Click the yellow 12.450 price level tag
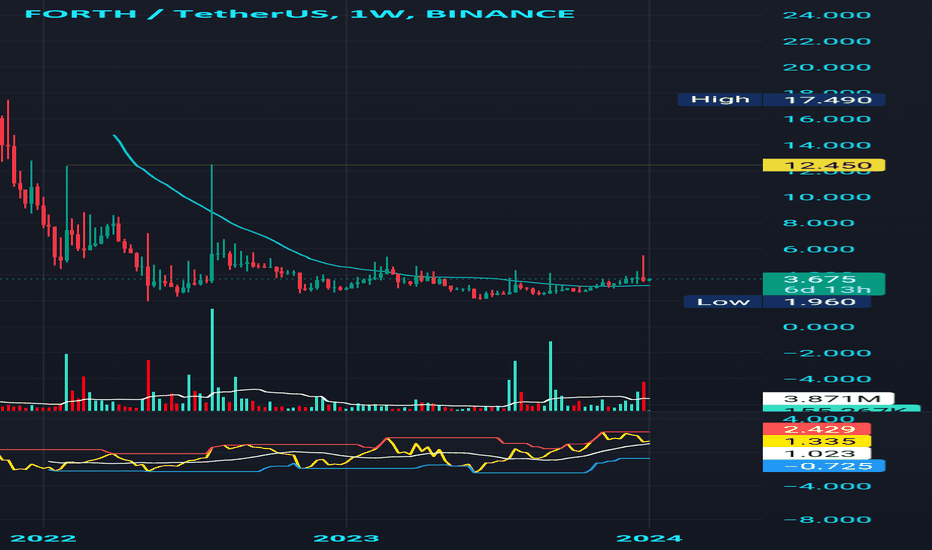Image resolution: width=932 pixels, height=550 pixels. 824,165
